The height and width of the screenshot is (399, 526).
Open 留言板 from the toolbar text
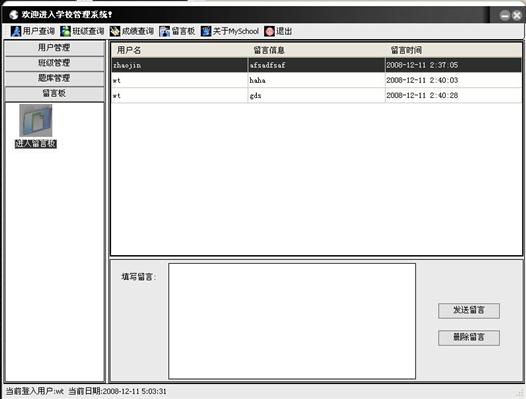pos(183,31)
